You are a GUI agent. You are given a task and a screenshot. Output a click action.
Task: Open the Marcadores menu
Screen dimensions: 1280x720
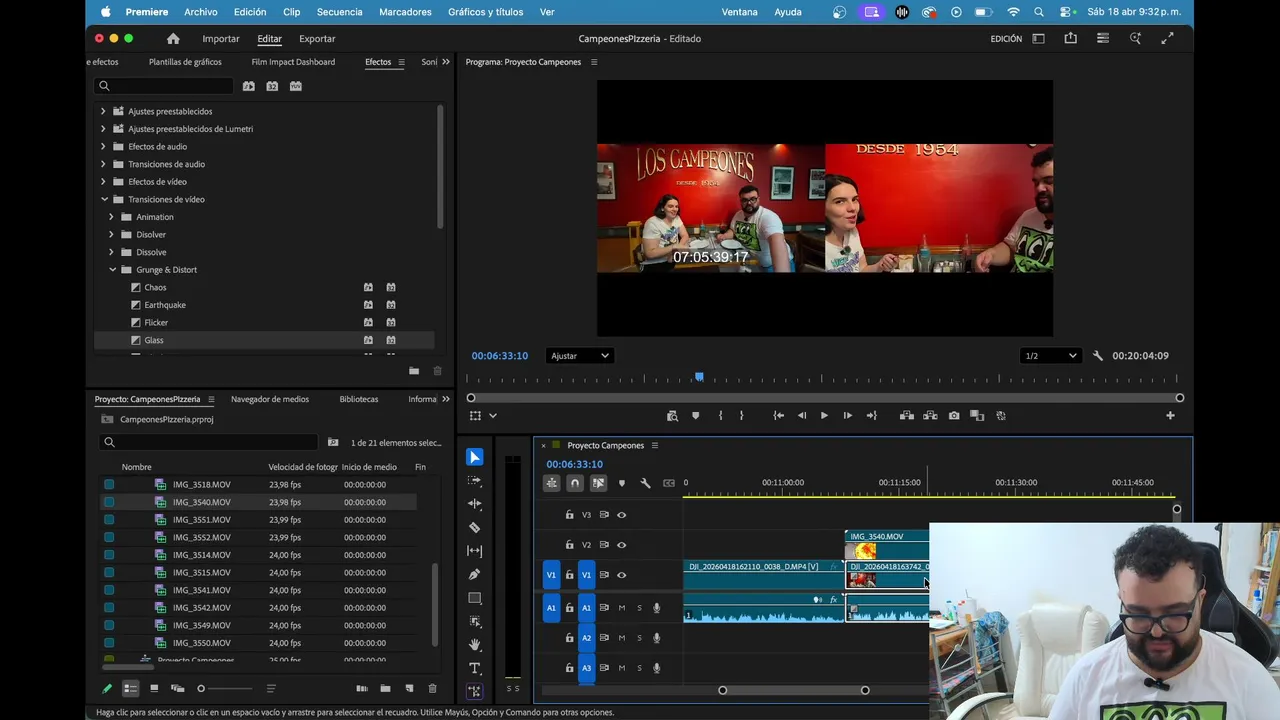tap(405, 12)
